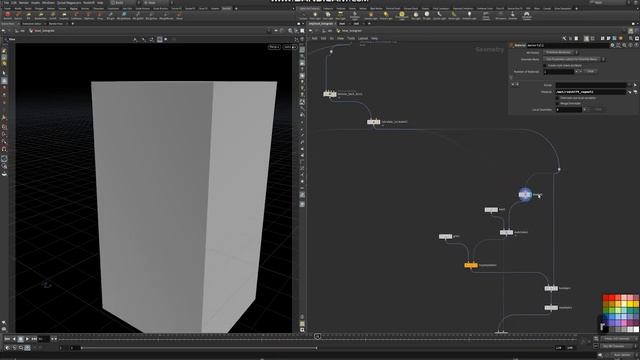Switch to the Animation Editor pane tab
This screenshot has width=640, height=360.
[31, 24]
